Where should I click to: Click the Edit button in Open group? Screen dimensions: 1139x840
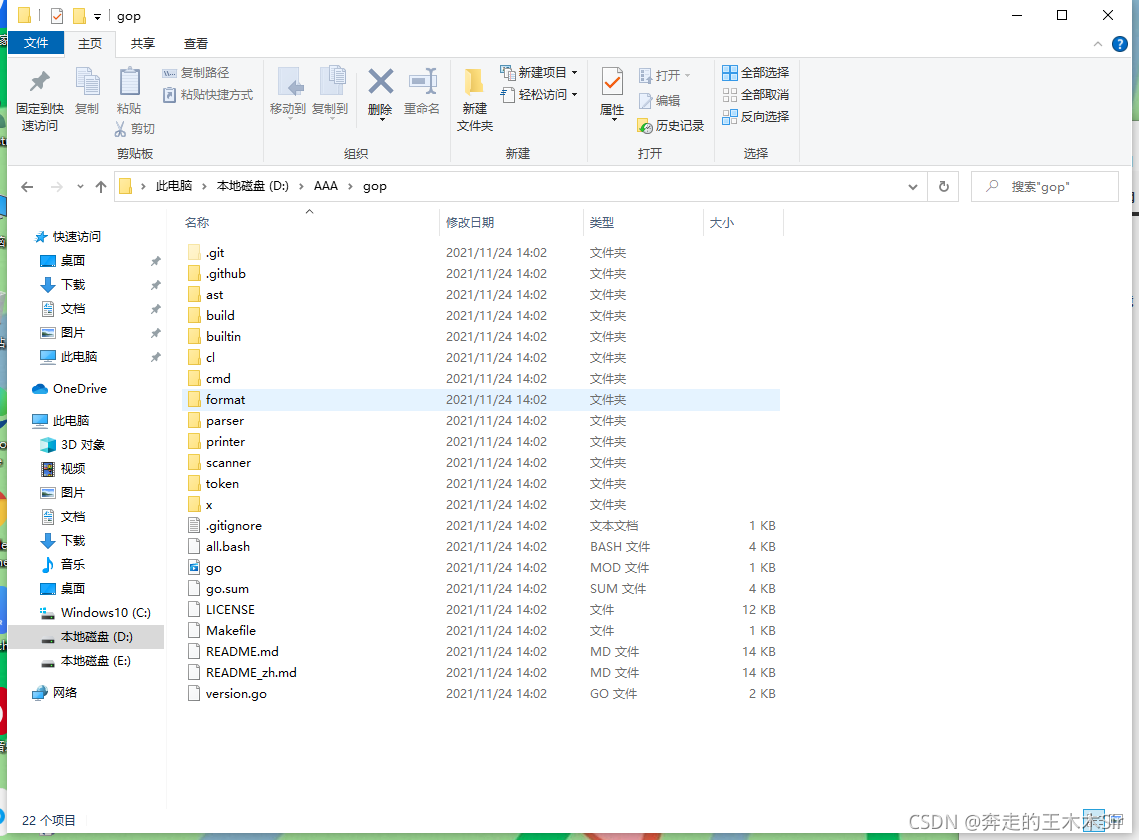660,100
